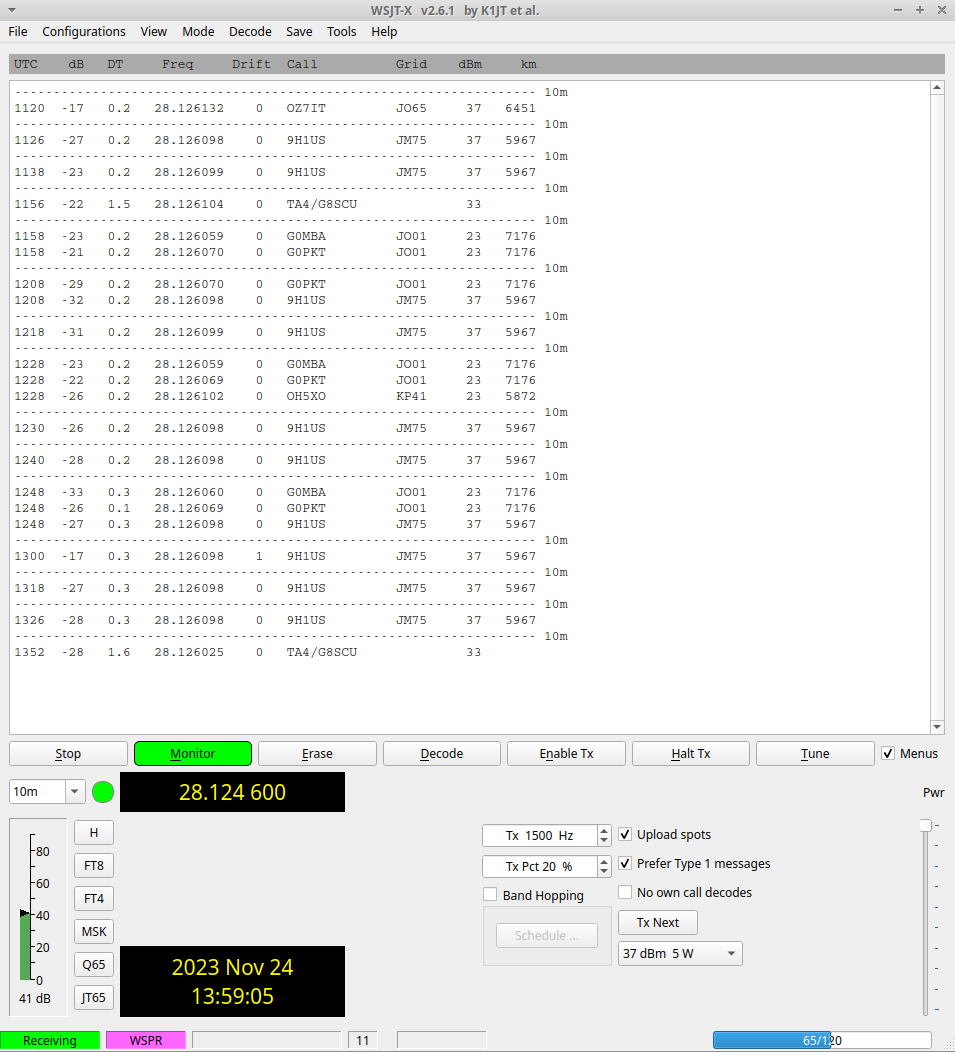Click the Tune button
The image size is (955, 1052).
tap(815, 753)
